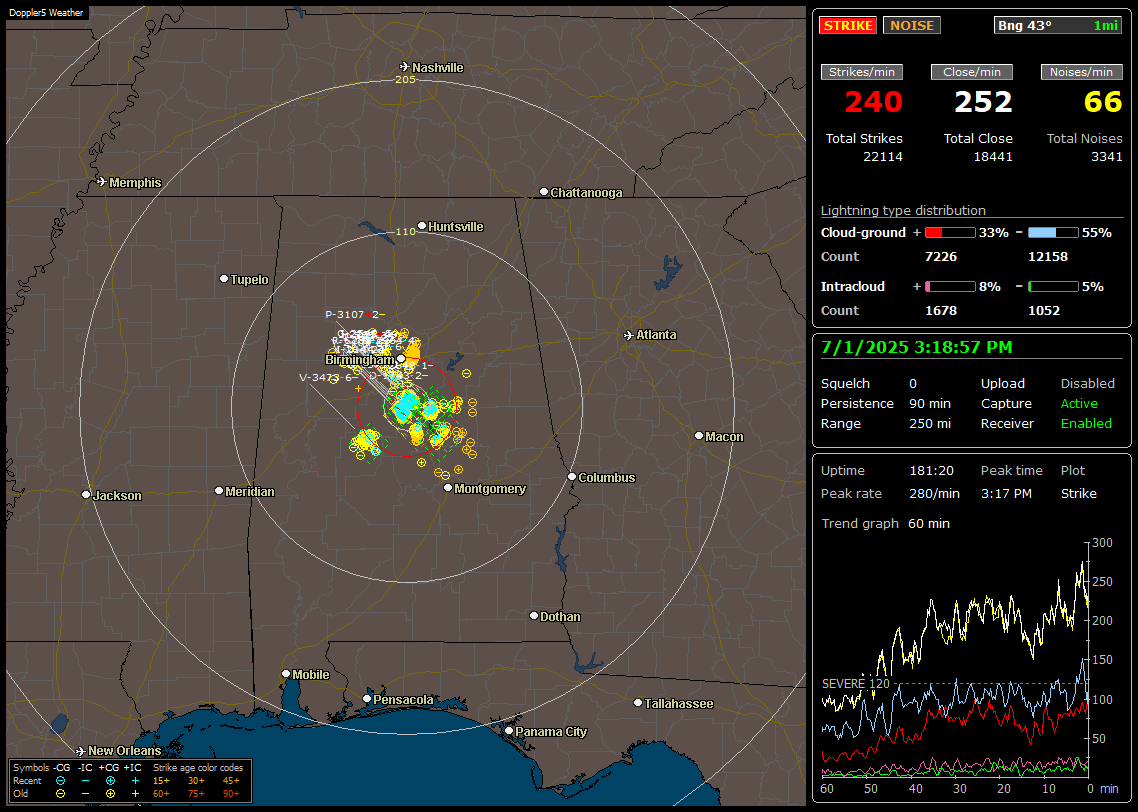Click the Panama City marker dot

click(x=509, y=731)
